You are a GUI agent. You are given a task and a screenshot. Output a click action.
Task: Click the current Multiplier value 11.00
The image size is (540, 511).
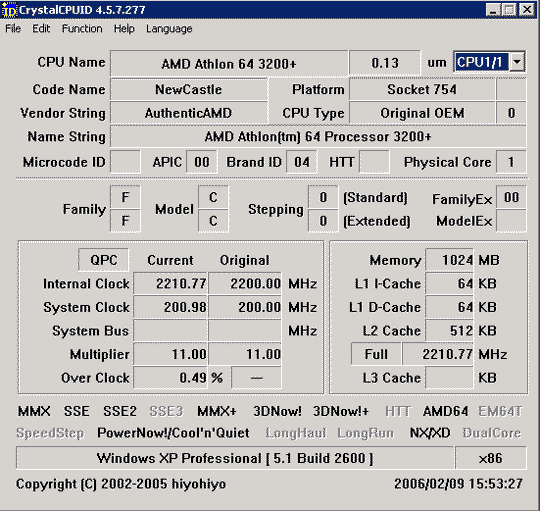170,354
